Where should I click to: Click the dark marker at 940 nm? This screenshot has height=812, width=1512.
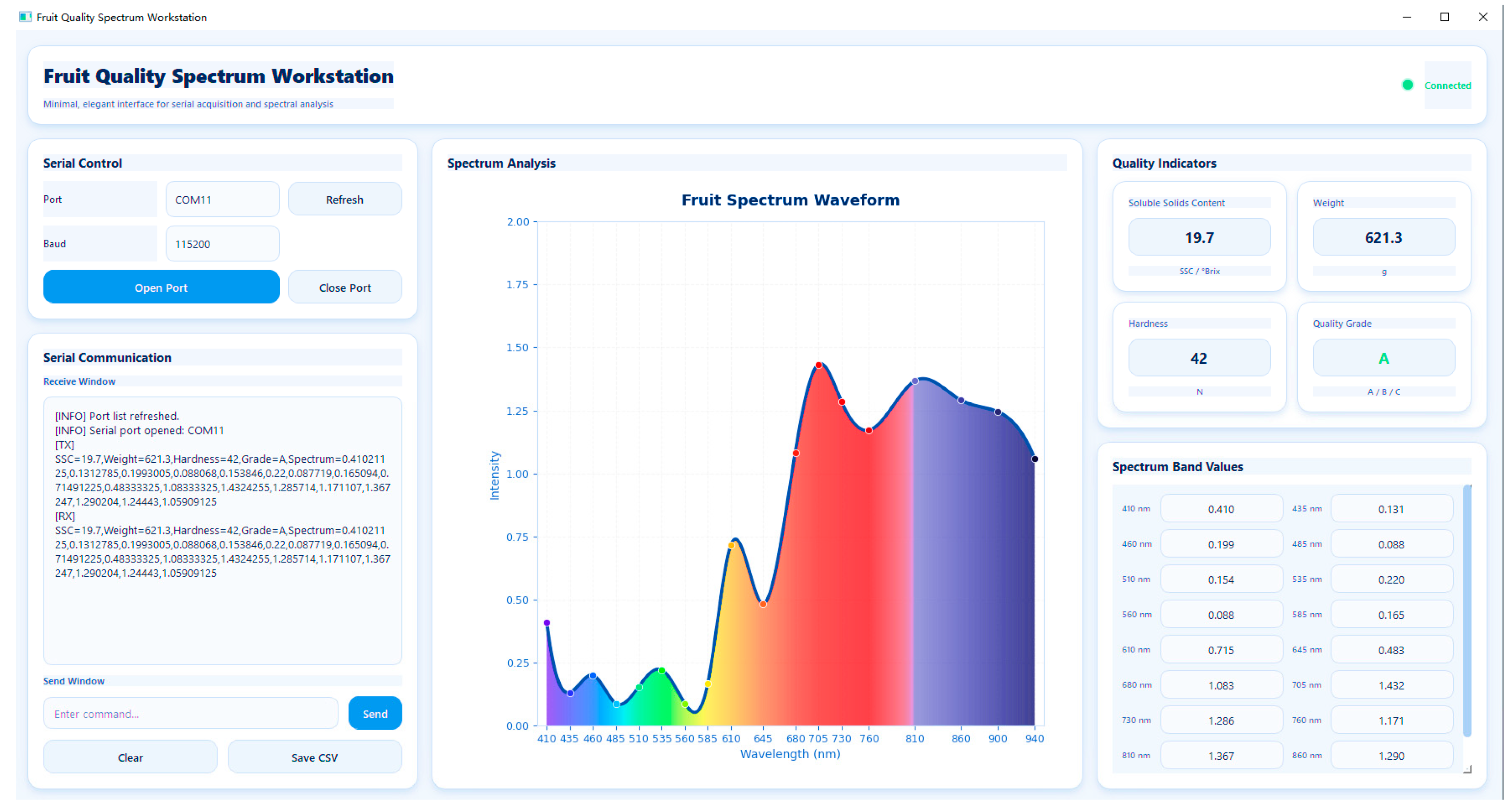coord(1035,459)
